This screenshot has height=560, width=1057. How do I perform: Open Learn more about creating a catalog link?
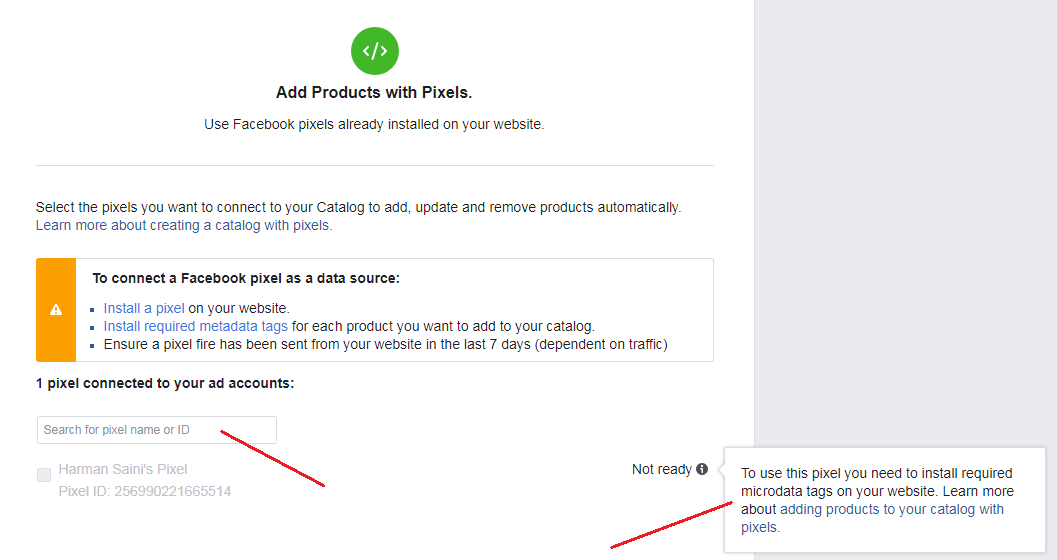[x=184, y=226]
